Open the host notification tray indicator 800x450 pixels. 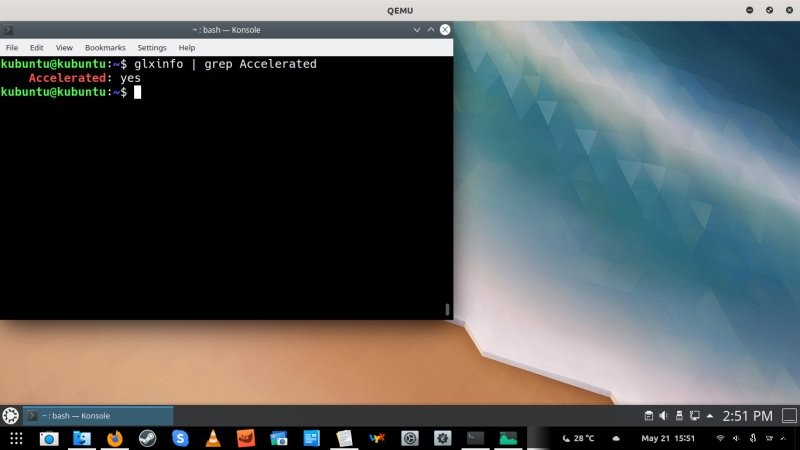tap(769, 438)
